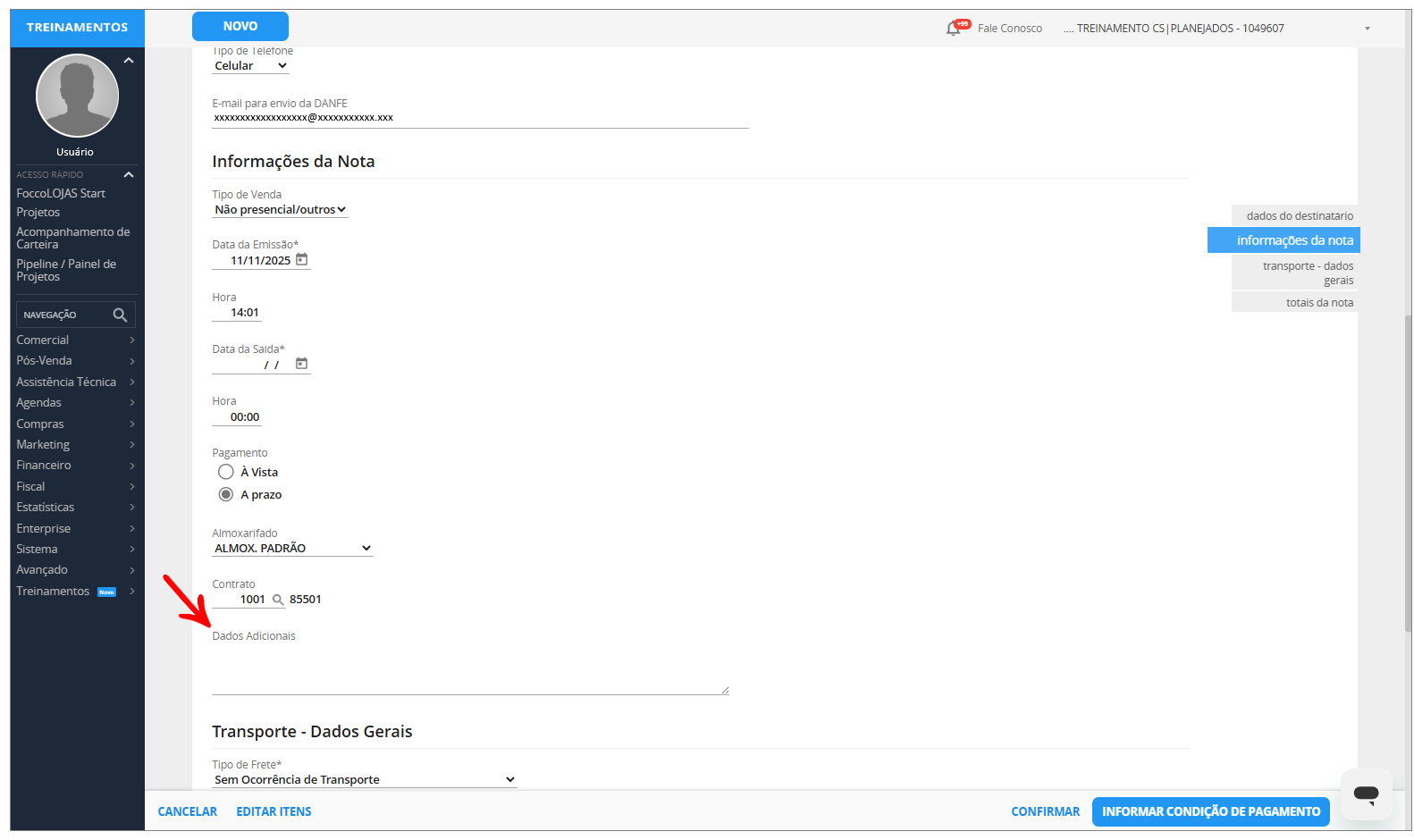Collapse the Acesso Rápido section
Screen dimensions: 1414x840
(129, 174)
